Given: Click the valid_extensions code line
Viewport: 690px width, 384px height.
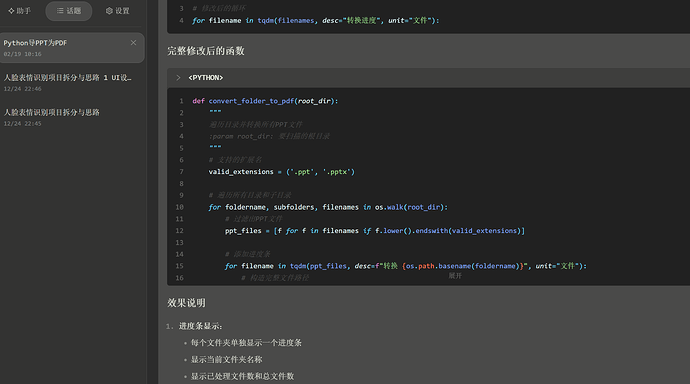Looking at the screenshot, I should [282, 172].
